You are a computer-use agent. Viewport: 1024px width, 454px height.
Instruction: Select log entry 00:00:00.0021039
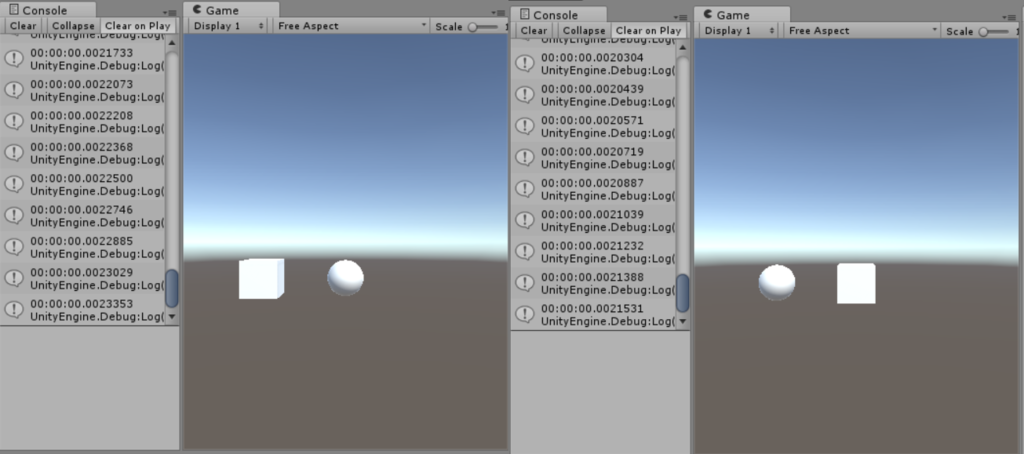[x=594, y=220]
